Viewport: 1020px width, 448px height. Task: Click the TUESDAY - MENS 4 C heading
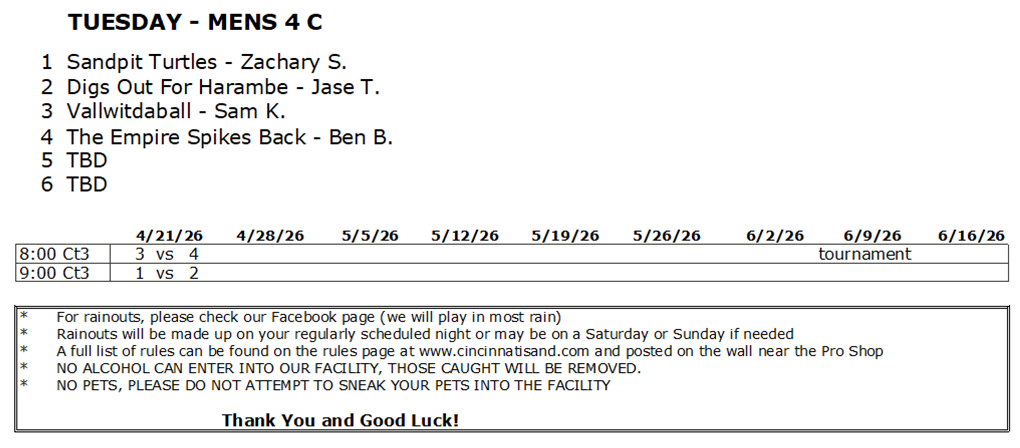tap(195, 22)
